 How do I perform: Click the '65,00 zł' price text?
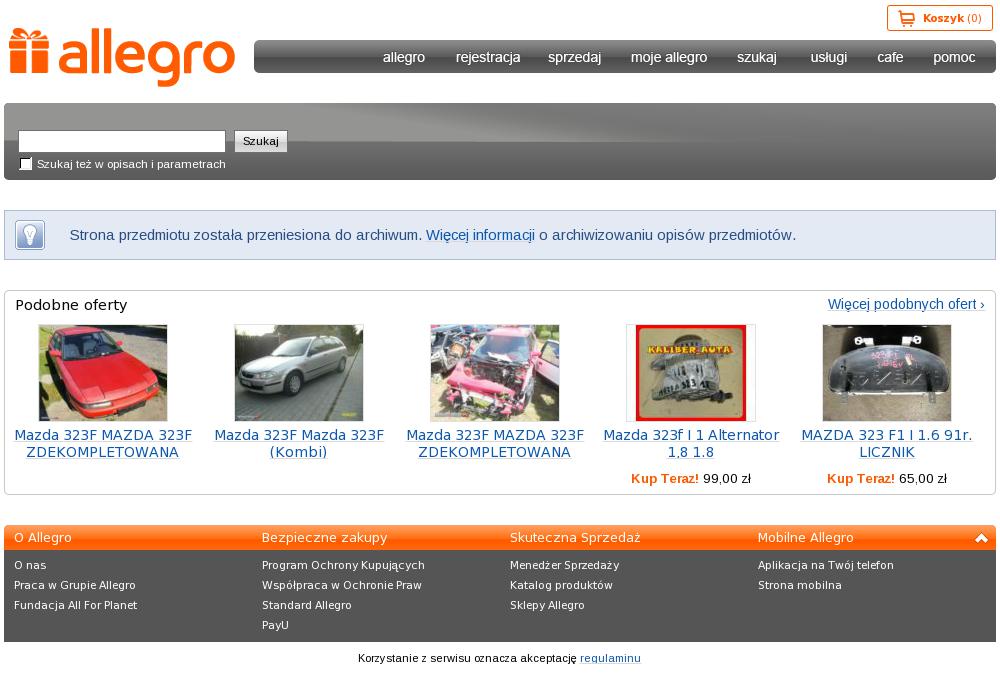[x=923, y=478]
